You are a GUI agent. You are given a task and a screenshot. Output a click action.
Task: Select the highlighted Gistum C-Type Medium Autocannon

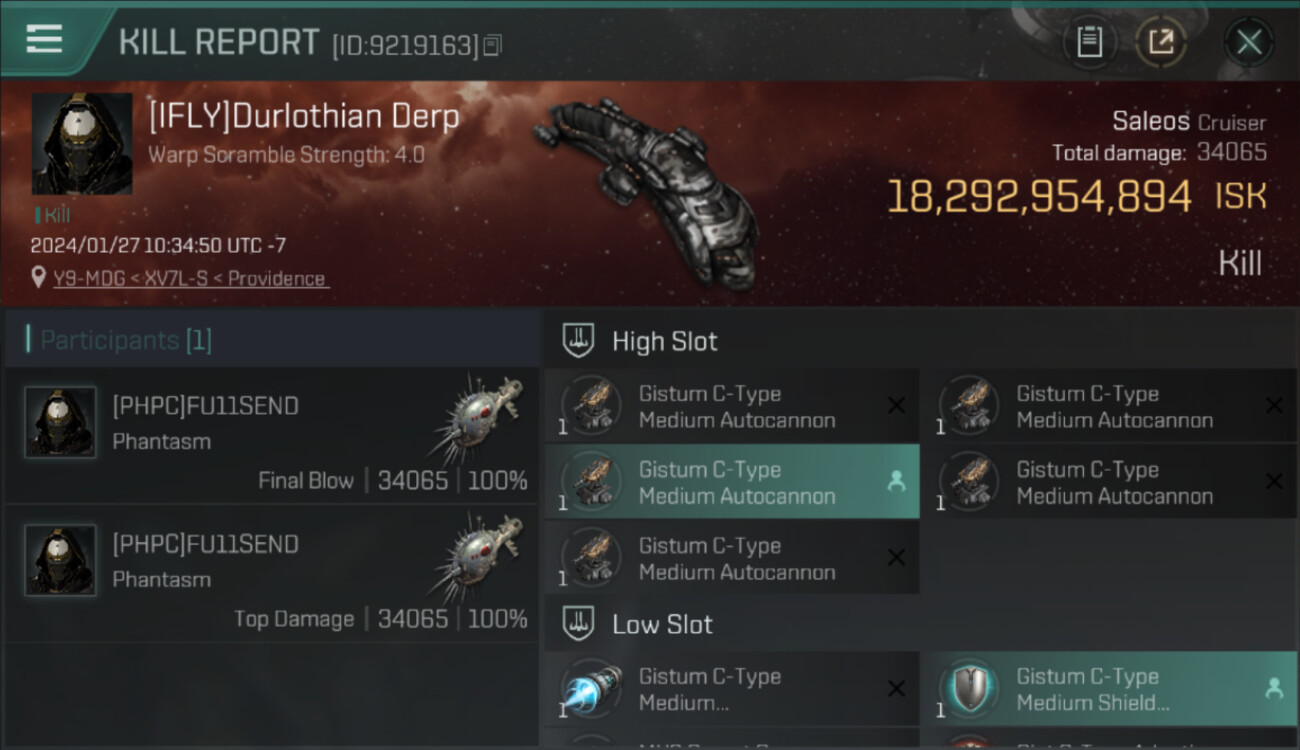pos(732,482)
